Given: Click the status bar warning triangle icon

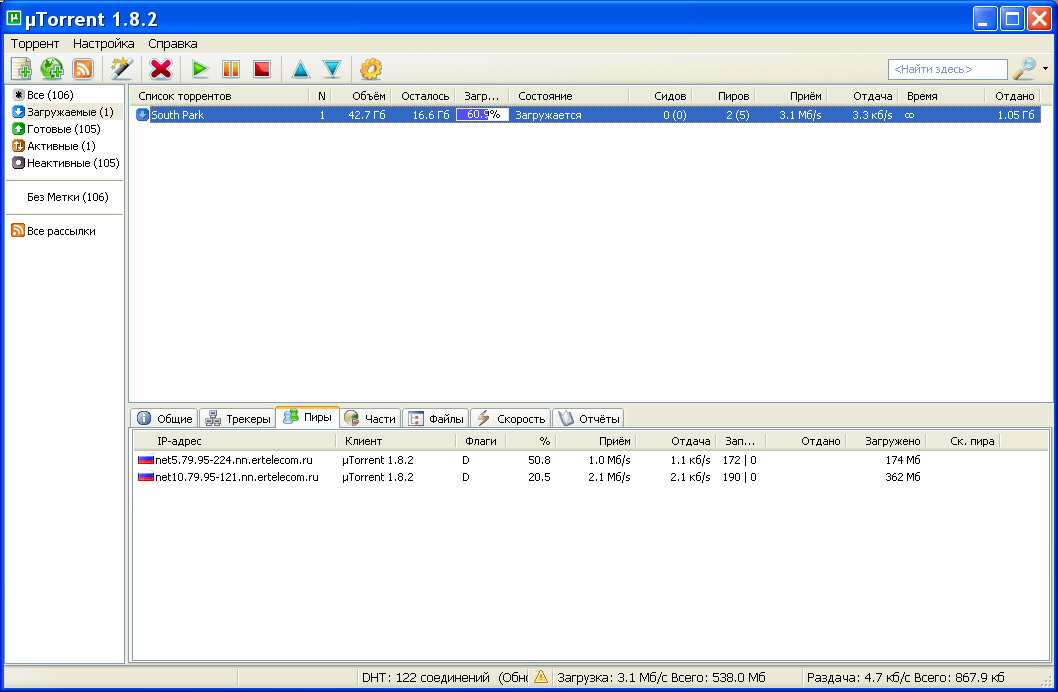Looking at the screenshot, I should (541, 676).
